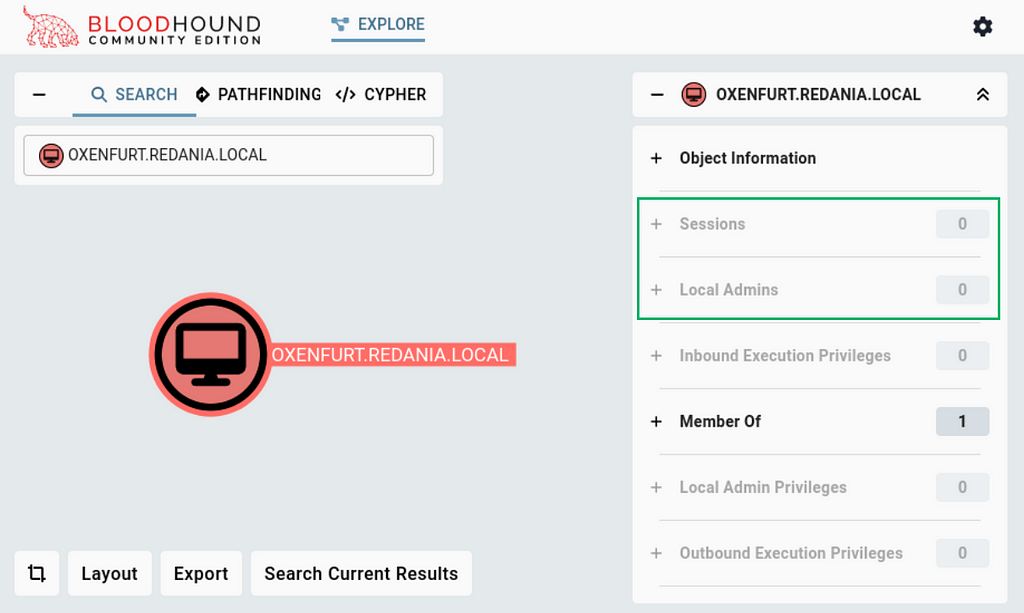Screen dimensions: 1024x613
Task: Click the Explore graph icon in header
Action: click(340, 25)
